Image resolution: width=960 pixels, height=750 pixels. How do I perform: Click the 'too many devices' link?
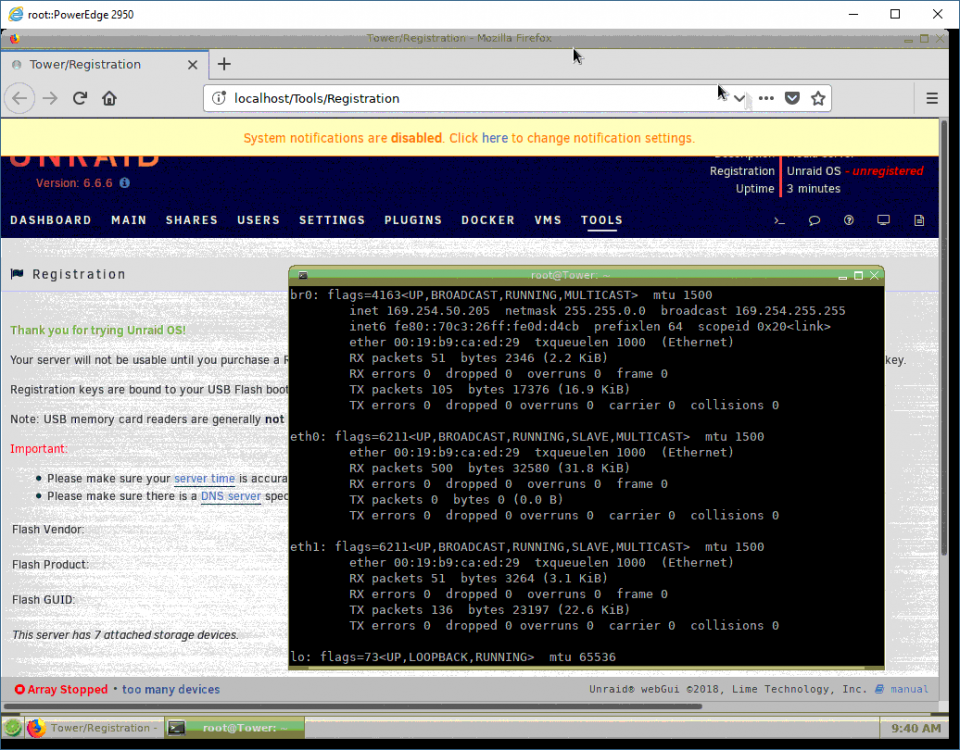pyautogui.click(x=171, y=689)
